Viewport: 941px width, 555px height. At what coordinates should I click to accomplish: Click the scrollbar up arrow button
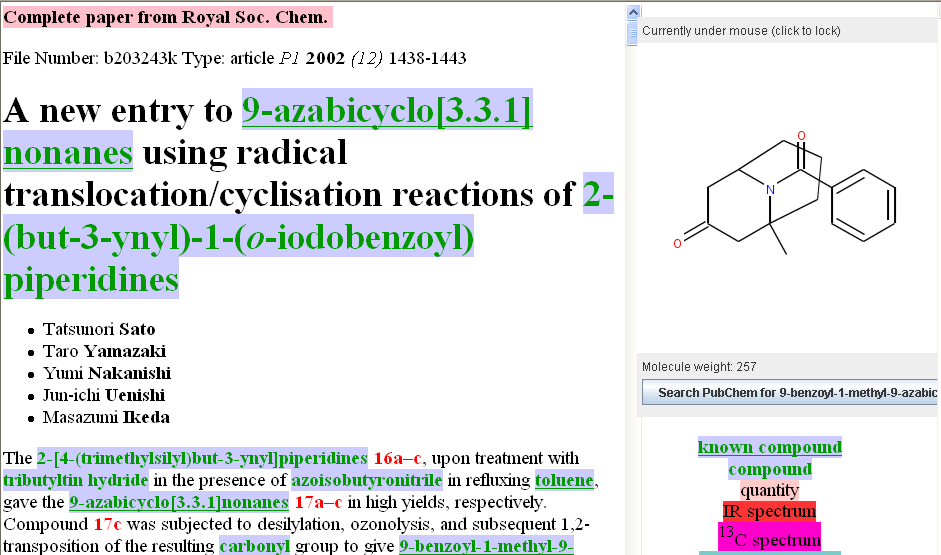(633, 12)
